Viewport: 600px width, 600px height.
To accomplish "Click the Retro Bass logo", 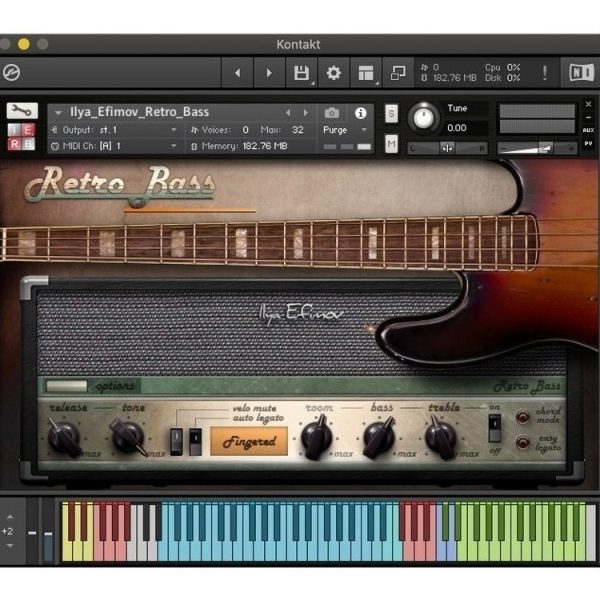I will pos(119,185).
